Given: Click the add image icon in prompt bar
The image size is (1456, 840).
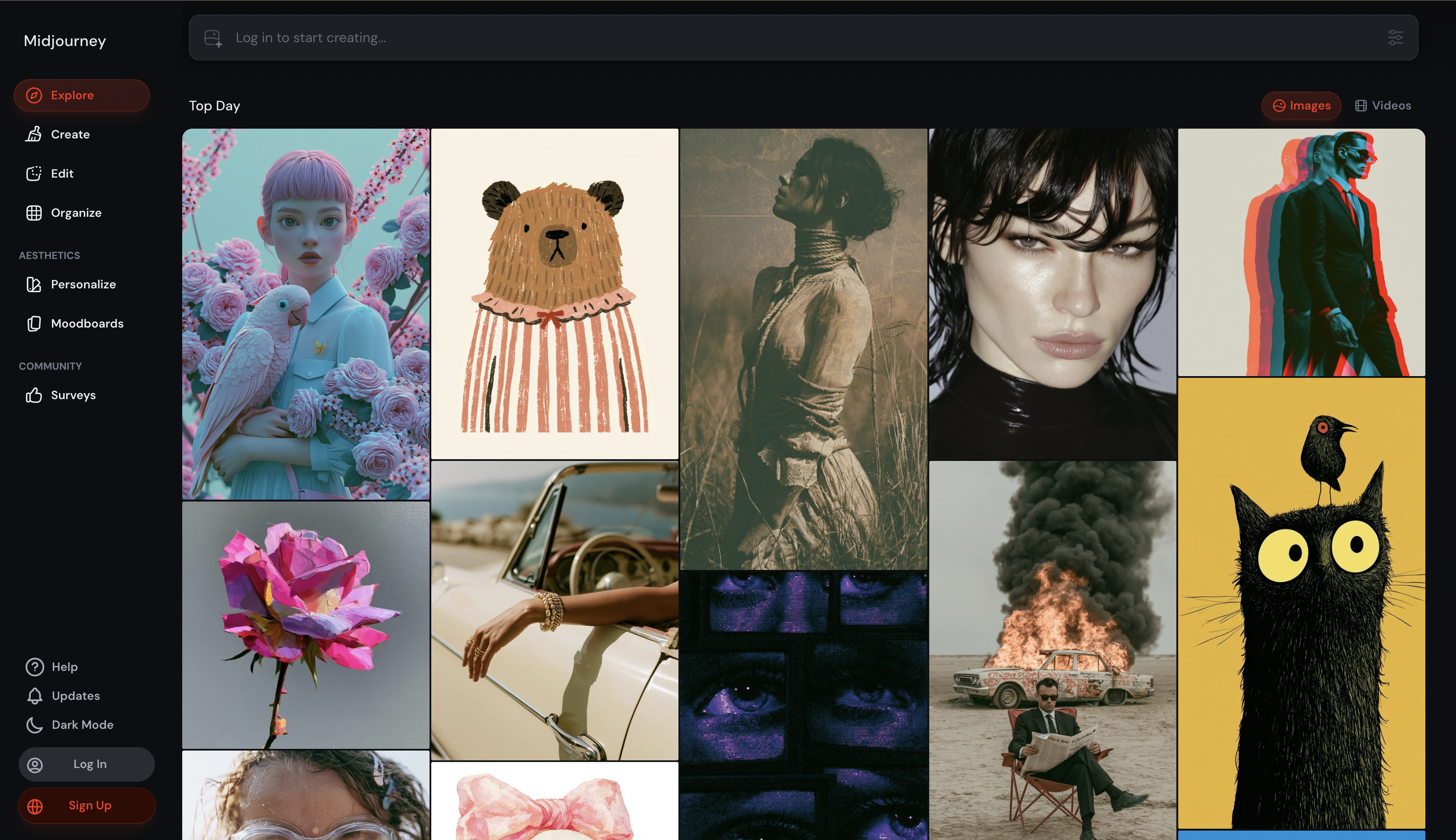Looking at the screenshot, I should point(213,38).
